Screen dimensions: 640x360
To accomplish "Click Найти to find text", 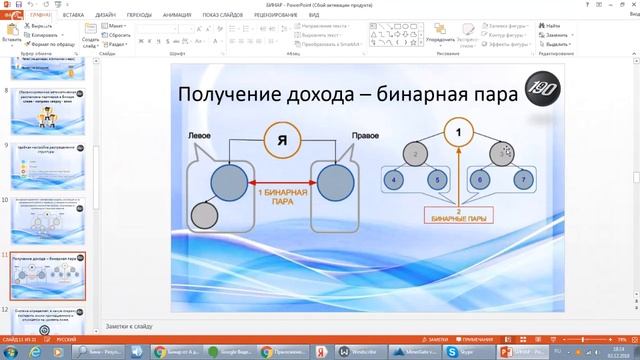I will point(549,26).
